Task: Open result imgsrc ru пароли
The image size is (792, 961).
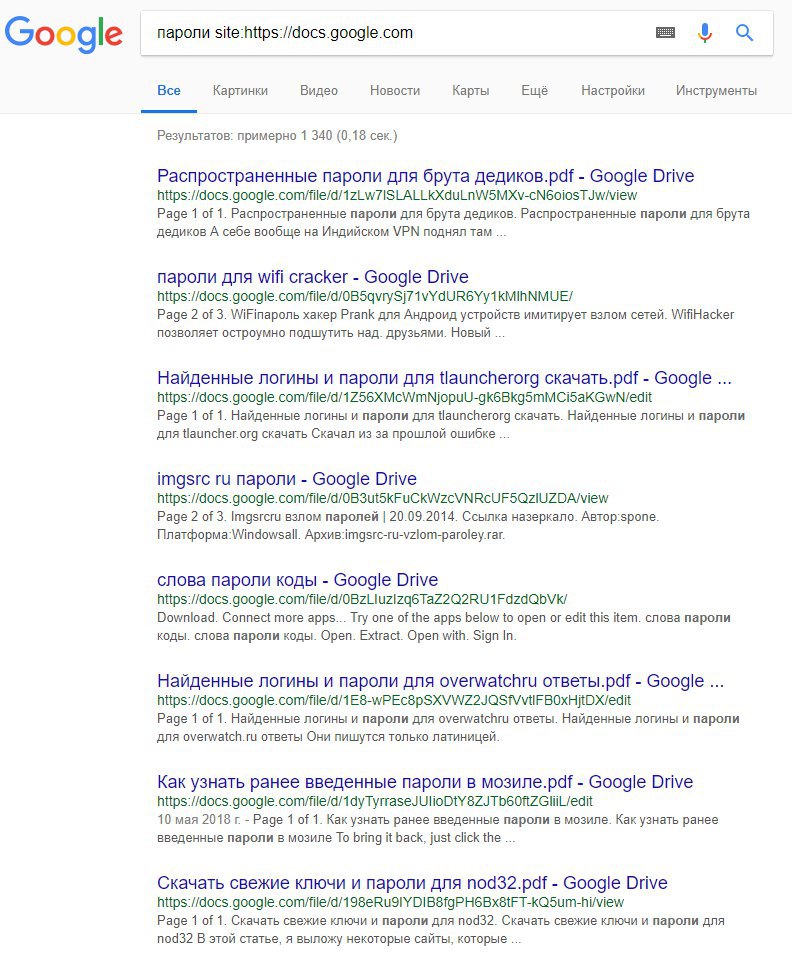Action: point(287,479)
